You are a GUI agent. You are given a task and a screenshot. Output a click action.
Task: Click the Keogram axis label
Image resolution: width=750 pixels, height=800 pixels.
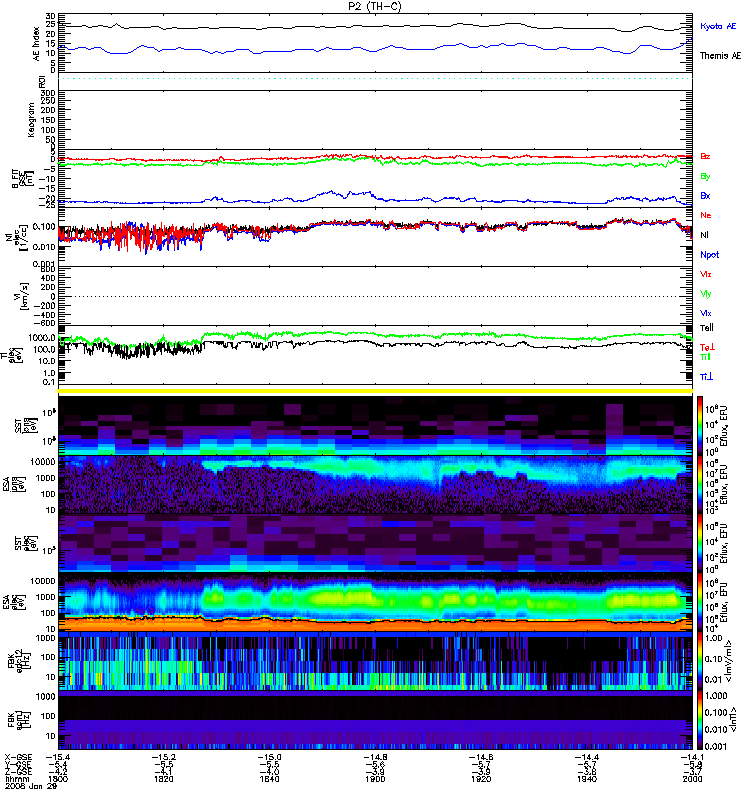[x=31, y=119]
